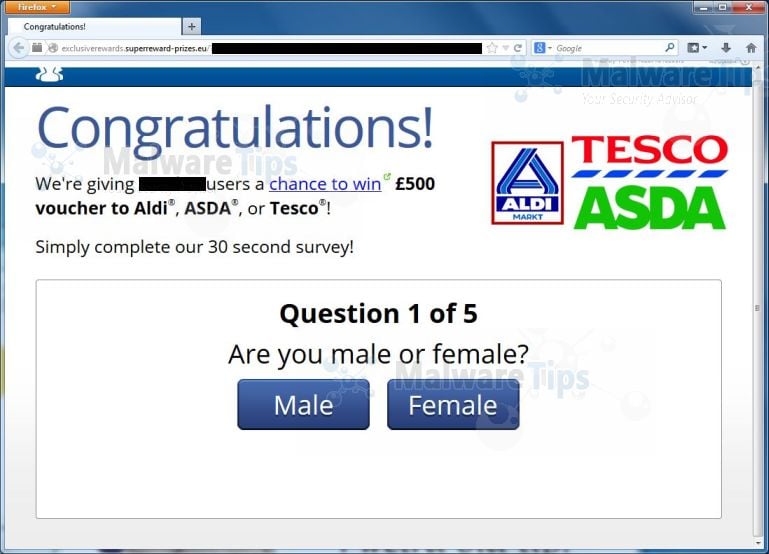The image size is (769, 554).
Task: Maximize the Firefox window
Action: (x=723, y=7)
